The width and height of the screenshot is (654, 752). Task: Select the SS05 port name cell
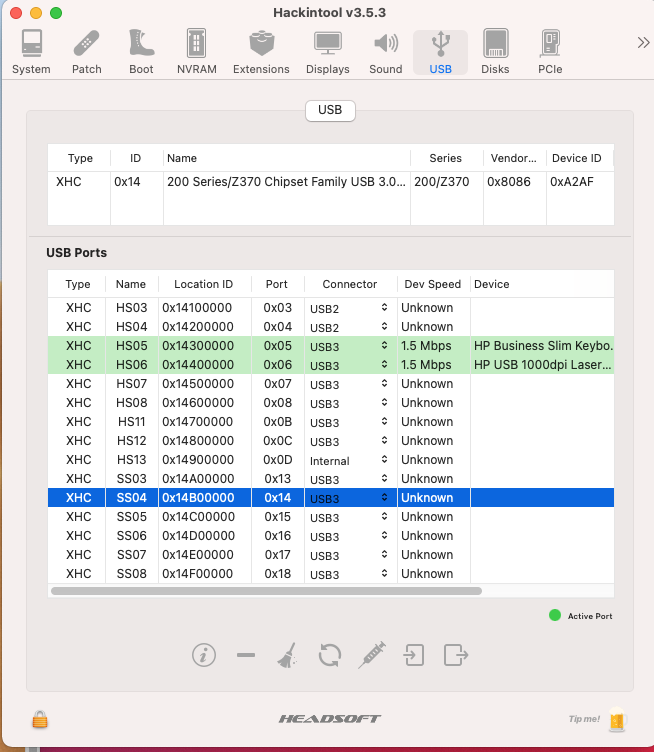131,517
